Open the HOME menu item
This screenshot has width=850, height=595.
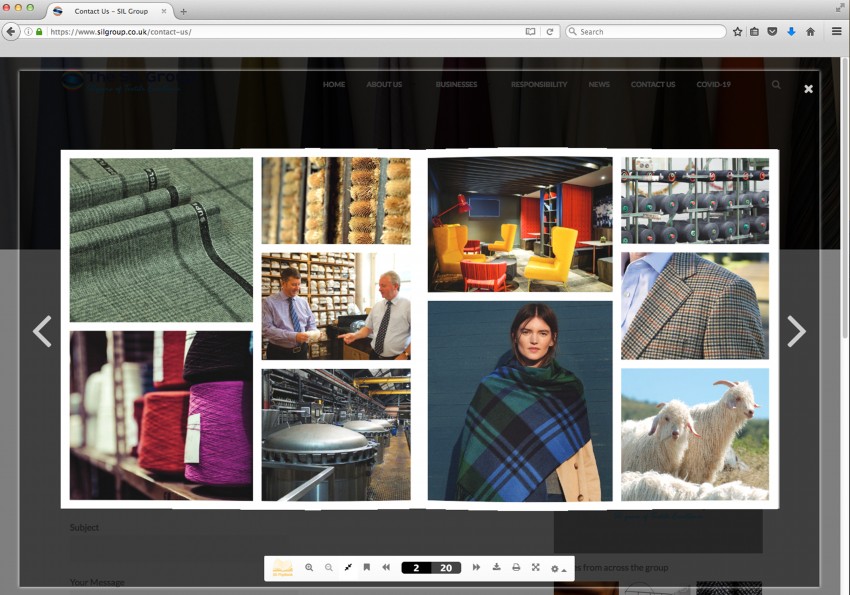(334, 85)
